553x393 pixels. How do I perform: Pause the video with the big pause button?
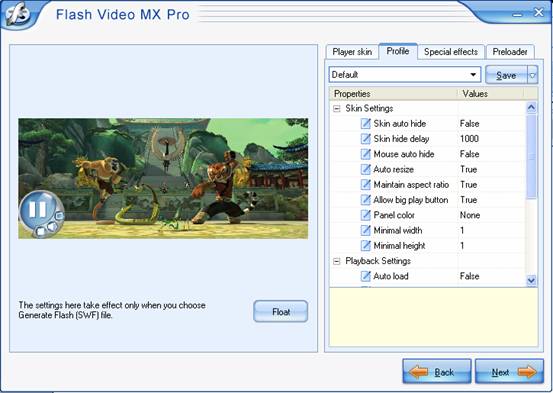click(37, 210)
